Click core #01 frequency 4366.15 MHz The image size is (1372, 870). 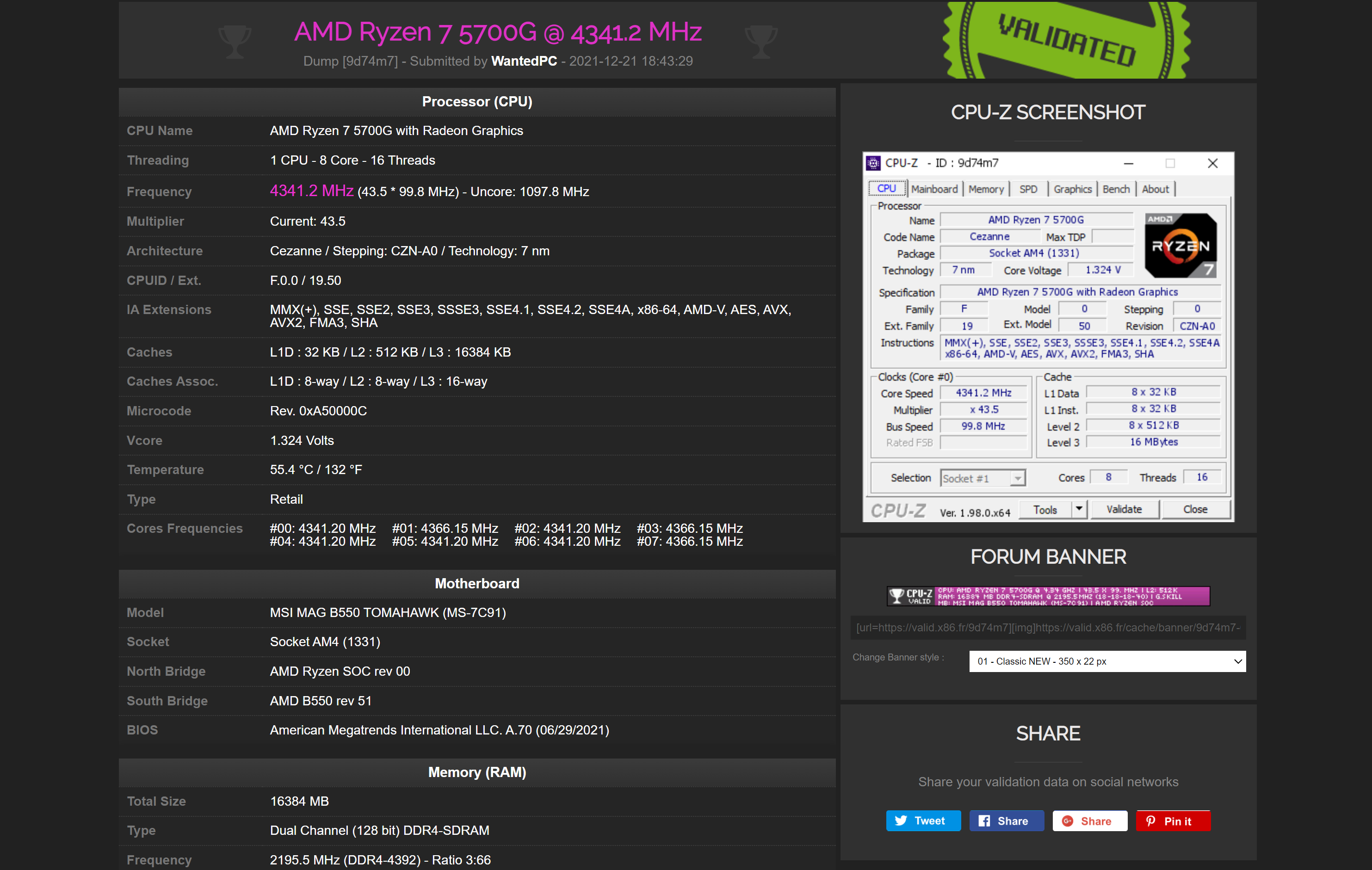[x=445, y=529]
